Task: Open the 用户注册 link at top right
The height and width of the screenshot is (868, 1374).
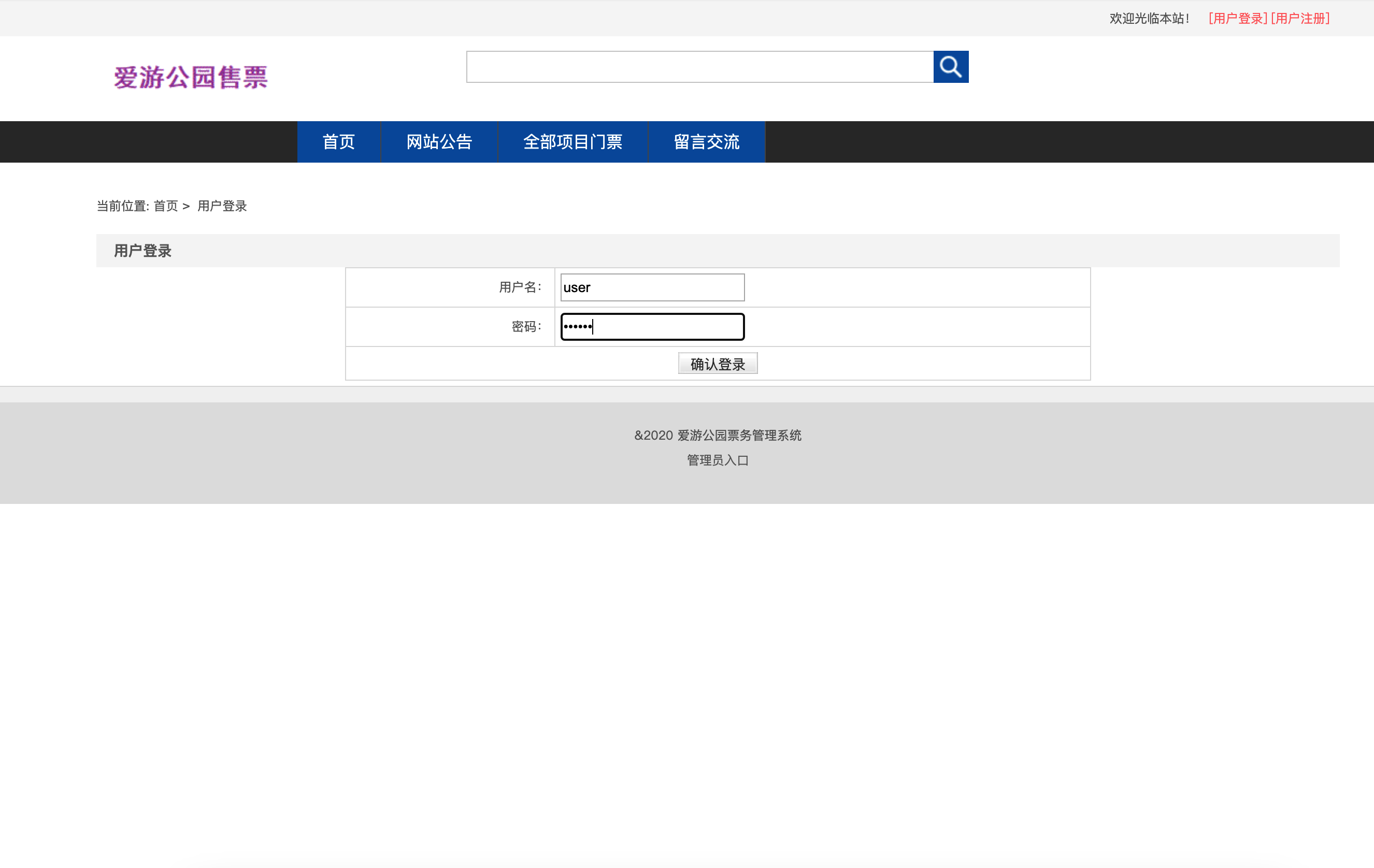Action: pos(1300,18)
